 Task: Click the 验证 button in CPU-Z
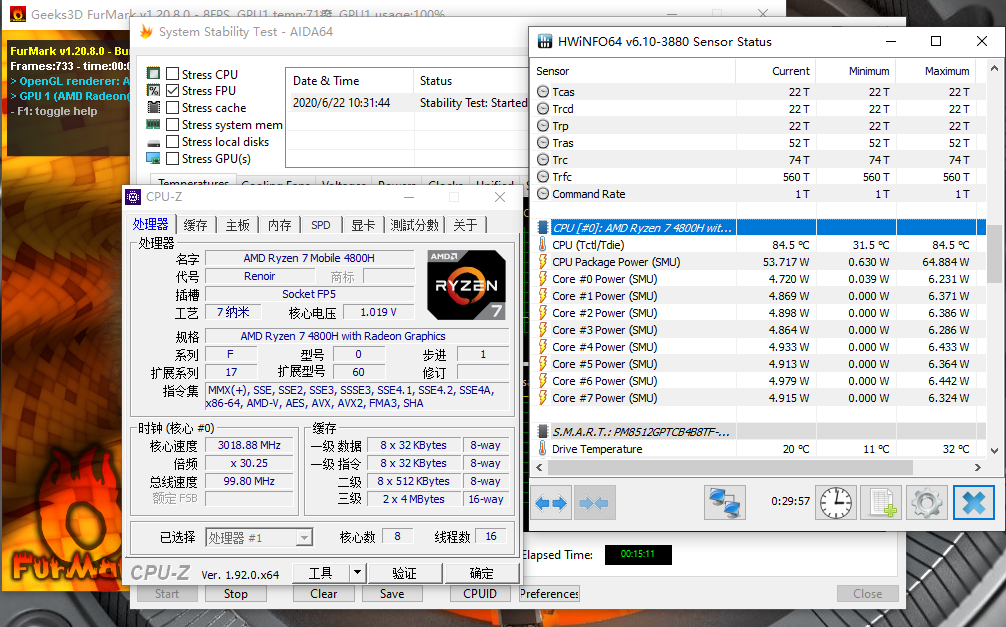[405, 572]
